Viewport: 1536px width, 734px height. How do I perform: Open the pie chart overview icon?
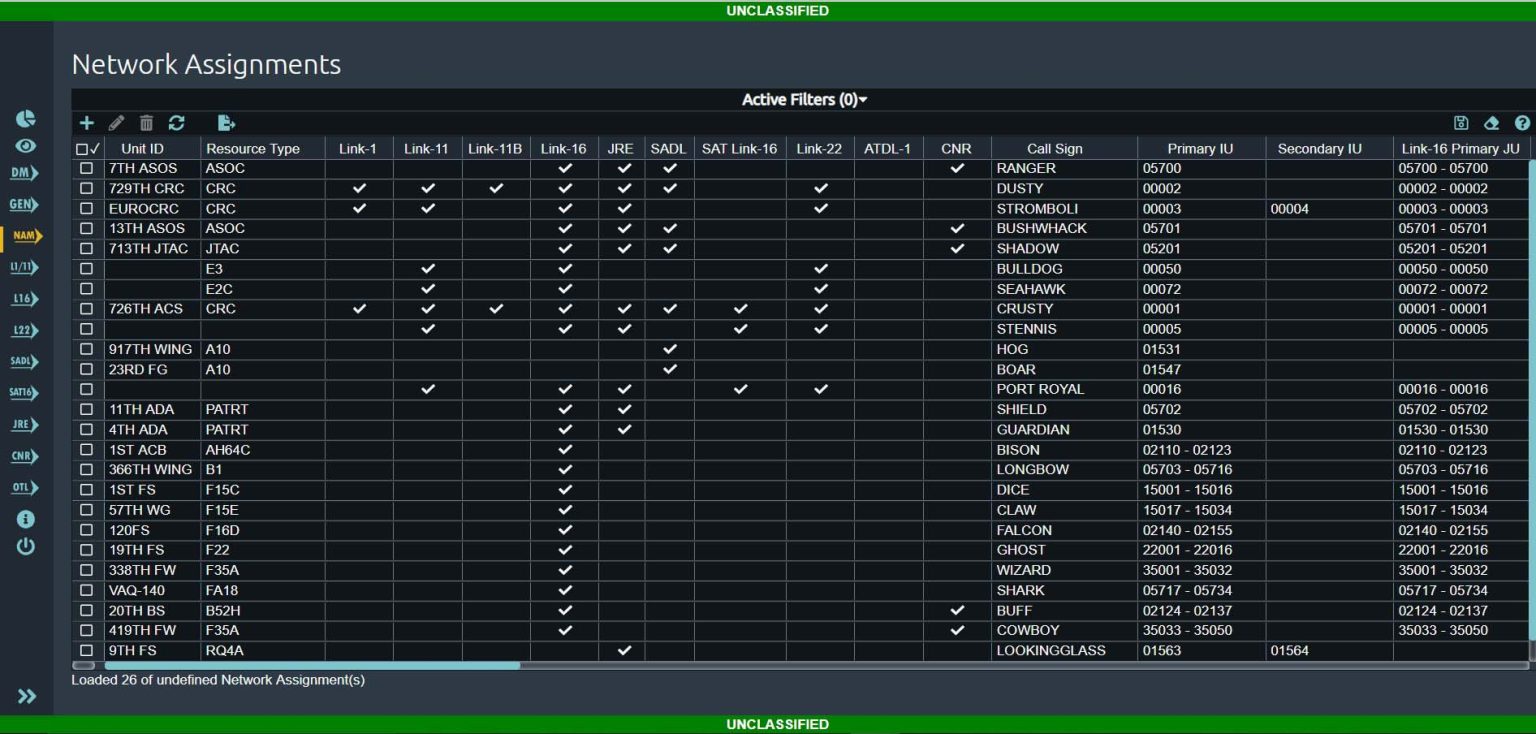(25, 117)
